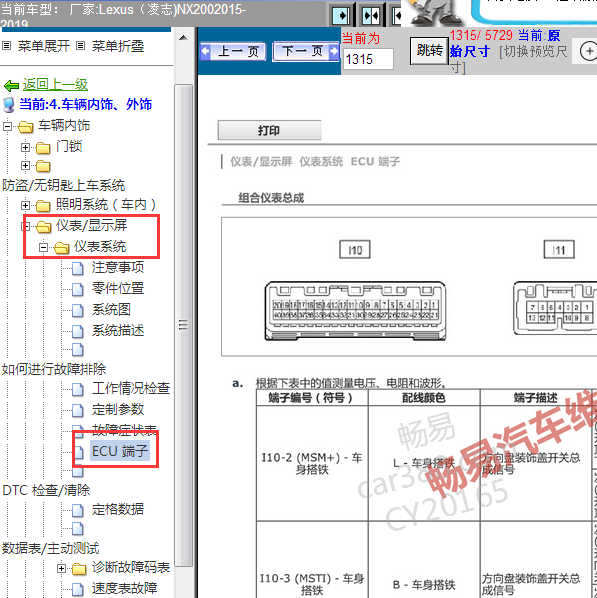Viewport: 597px width, 598px height.
Task: Click the 诊断故障码表 folder icon
Action: pyautogui.click(x=79, y=569)
